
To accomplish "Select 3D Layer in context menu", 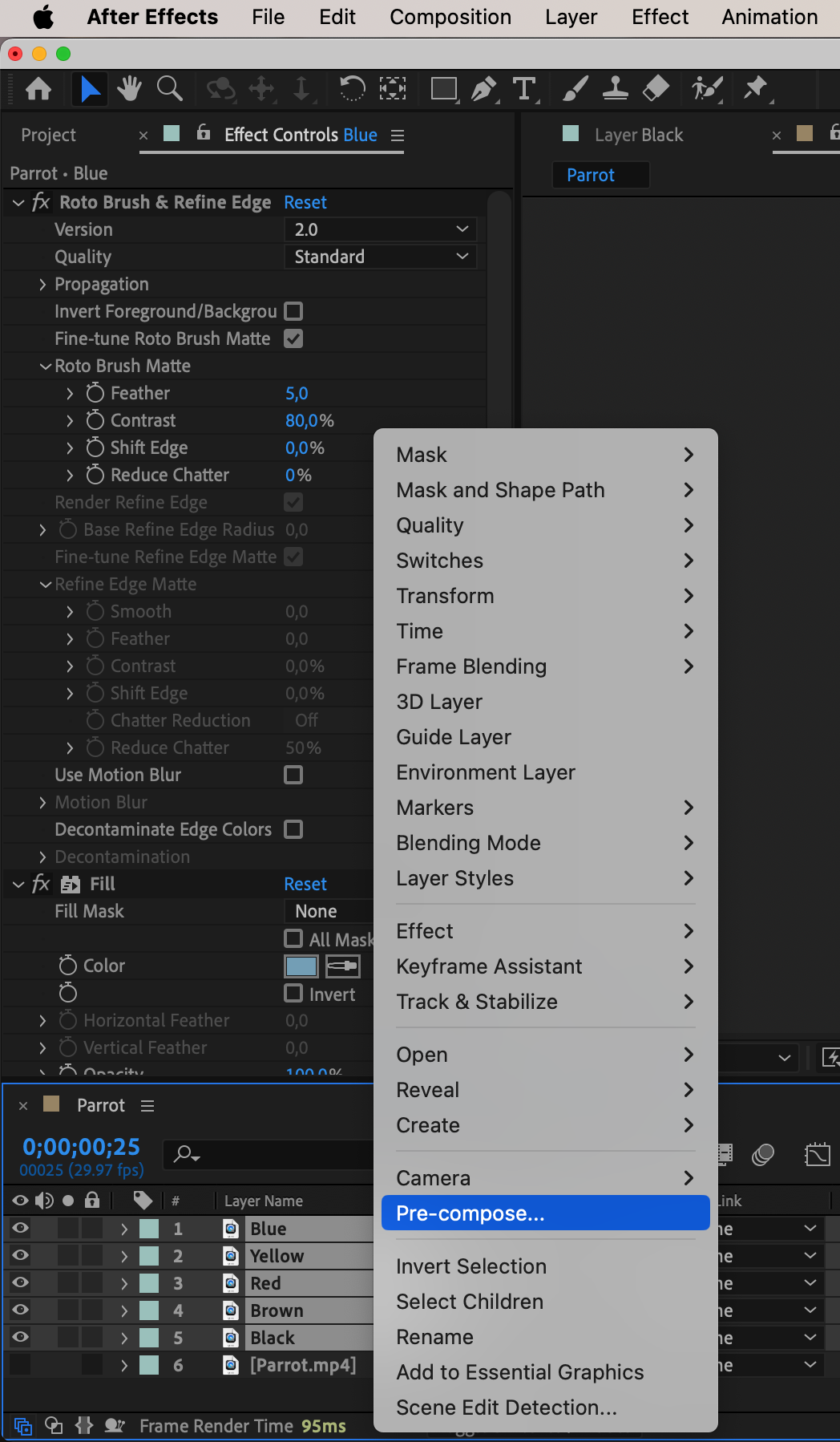I will coord(546,701).
